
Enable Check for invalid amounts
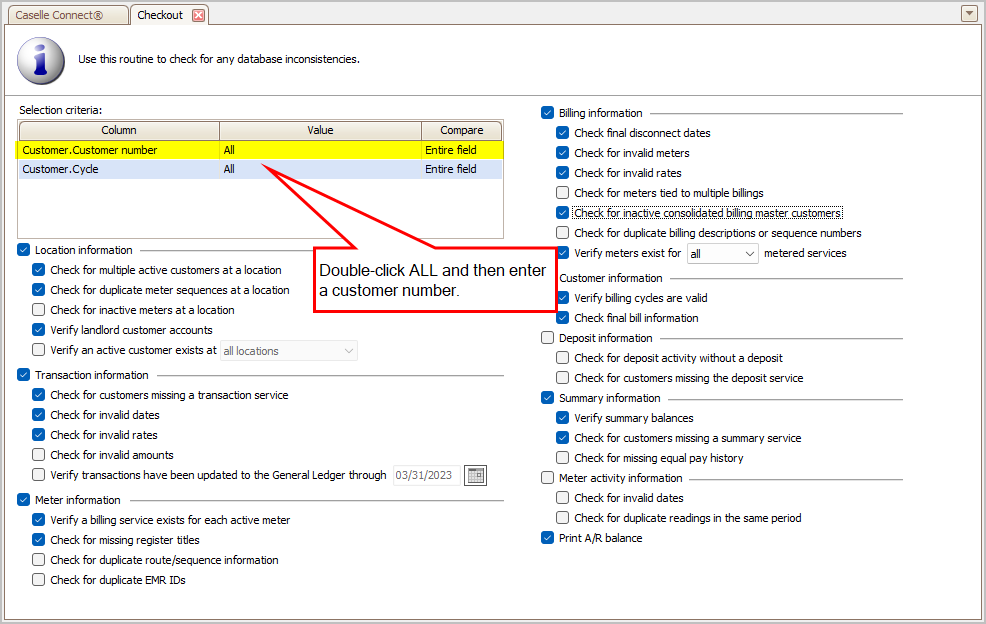[x=39, y=455]
